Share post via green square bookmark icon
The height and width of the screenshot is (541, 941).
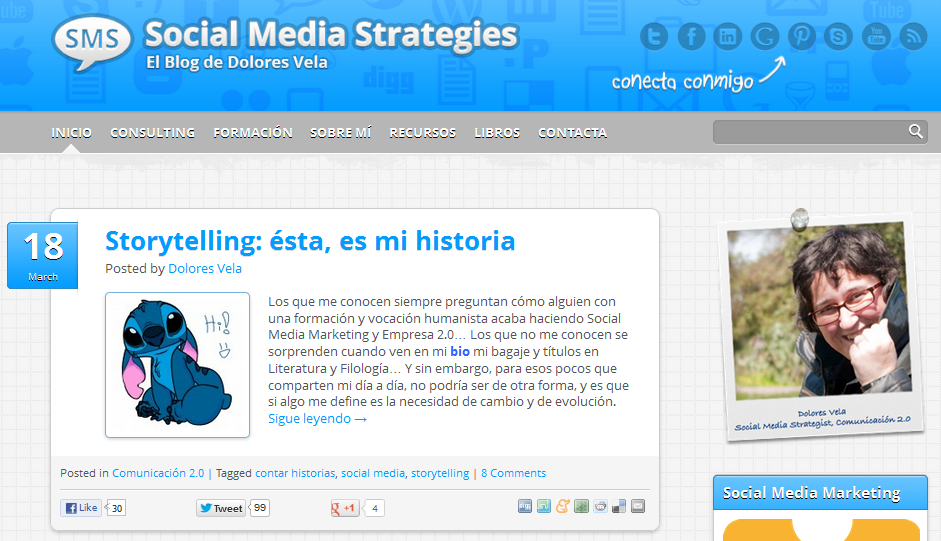tap(581, 506)
